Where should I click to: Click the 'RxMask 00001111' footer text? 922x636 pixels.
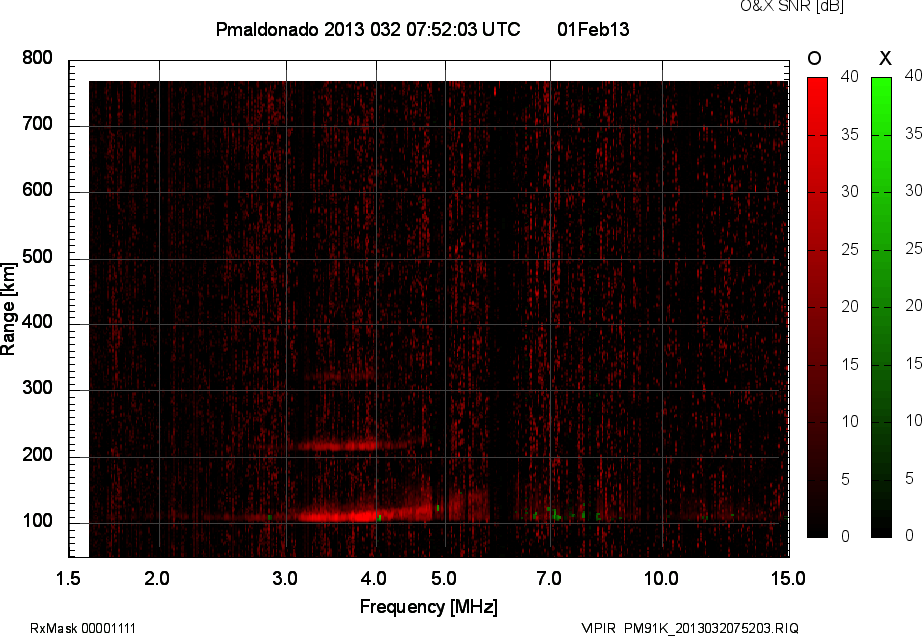point(83,628)
